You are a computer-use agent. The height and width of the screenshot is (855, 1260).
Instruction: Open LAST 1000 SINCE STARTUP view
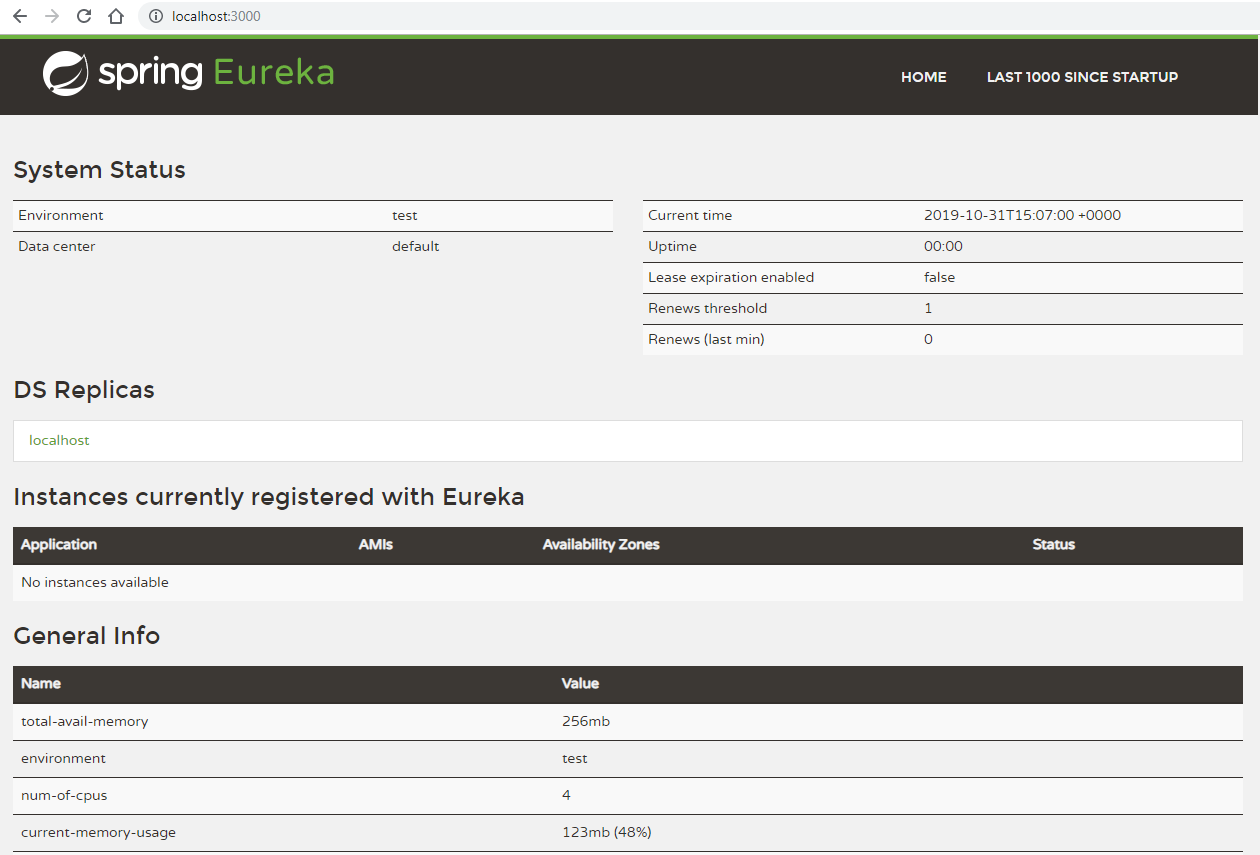click(x=1082, y=77)
